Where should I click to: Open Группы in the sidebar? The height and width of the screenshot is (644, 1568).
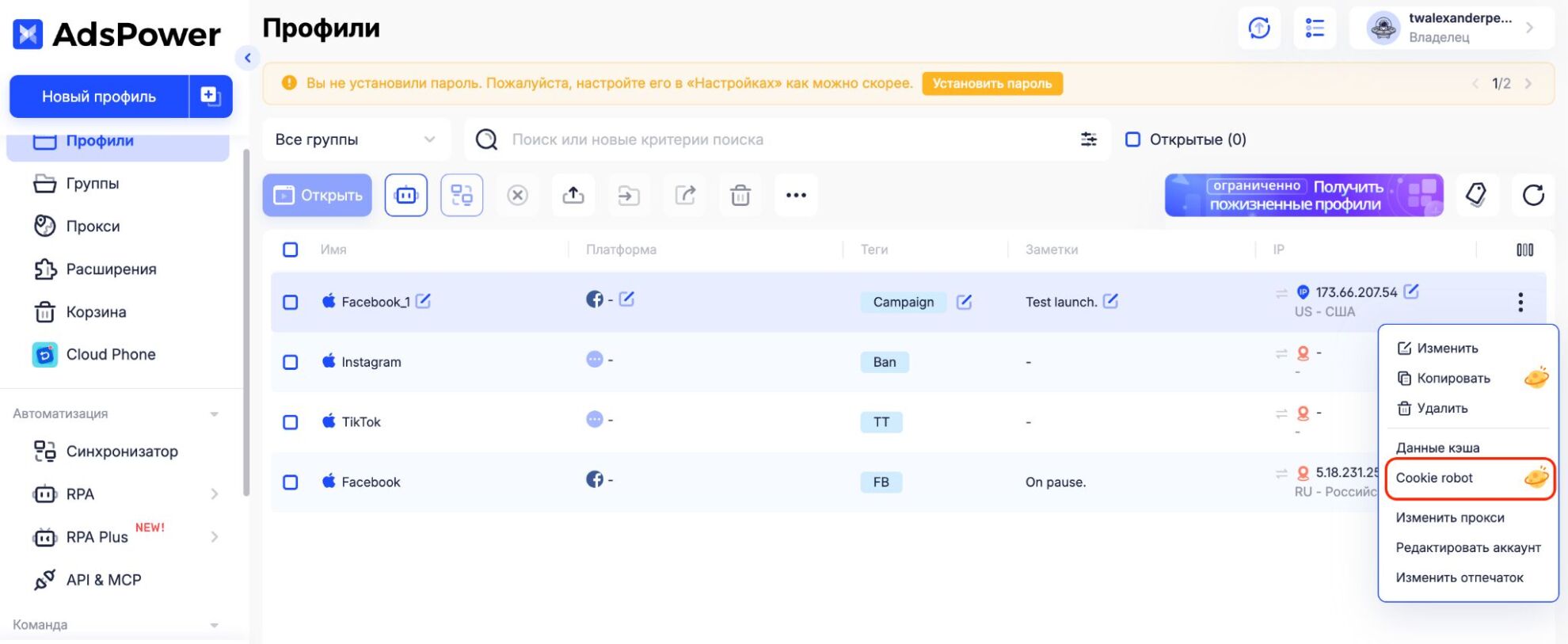(93, 184)
